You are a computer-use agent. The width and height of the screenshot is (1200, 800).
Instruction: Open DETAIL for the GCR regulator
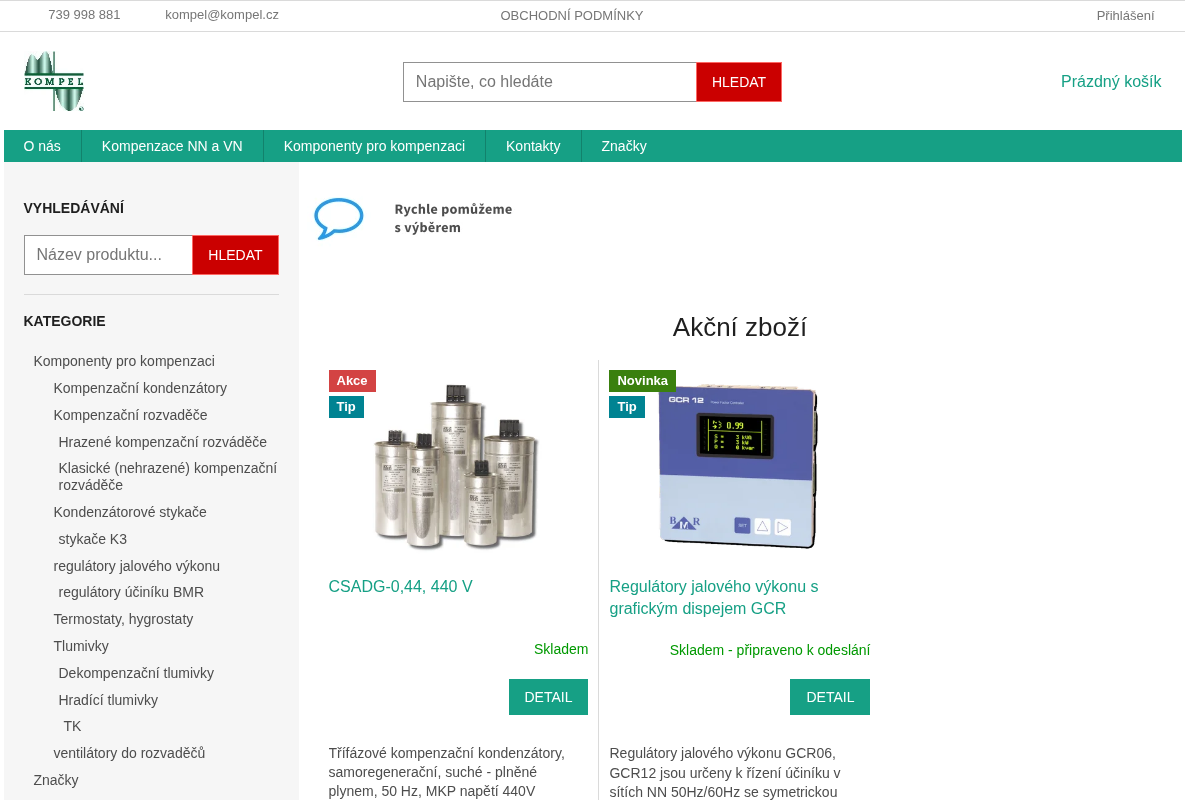click(x=830, y=697)
